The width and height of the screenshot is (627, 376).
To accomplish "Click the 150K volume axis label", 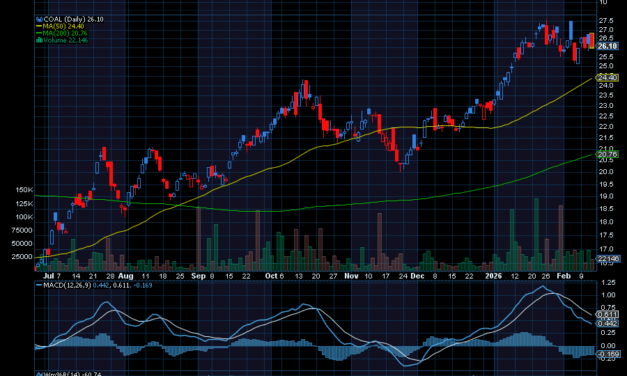I will [x=24, y=190].
